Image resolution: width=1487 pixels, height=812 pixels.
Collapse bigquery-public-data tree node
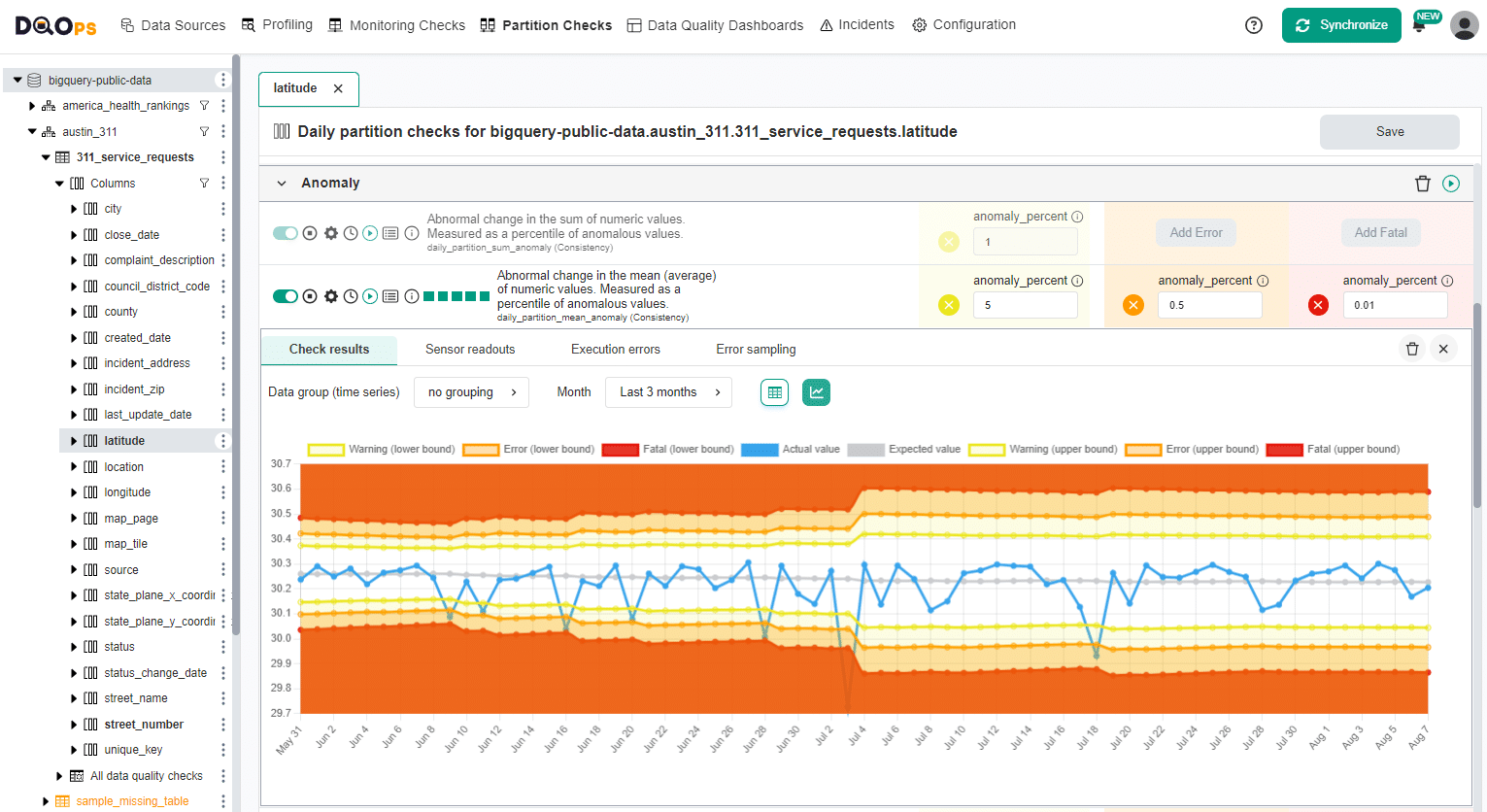coord(17,80)
